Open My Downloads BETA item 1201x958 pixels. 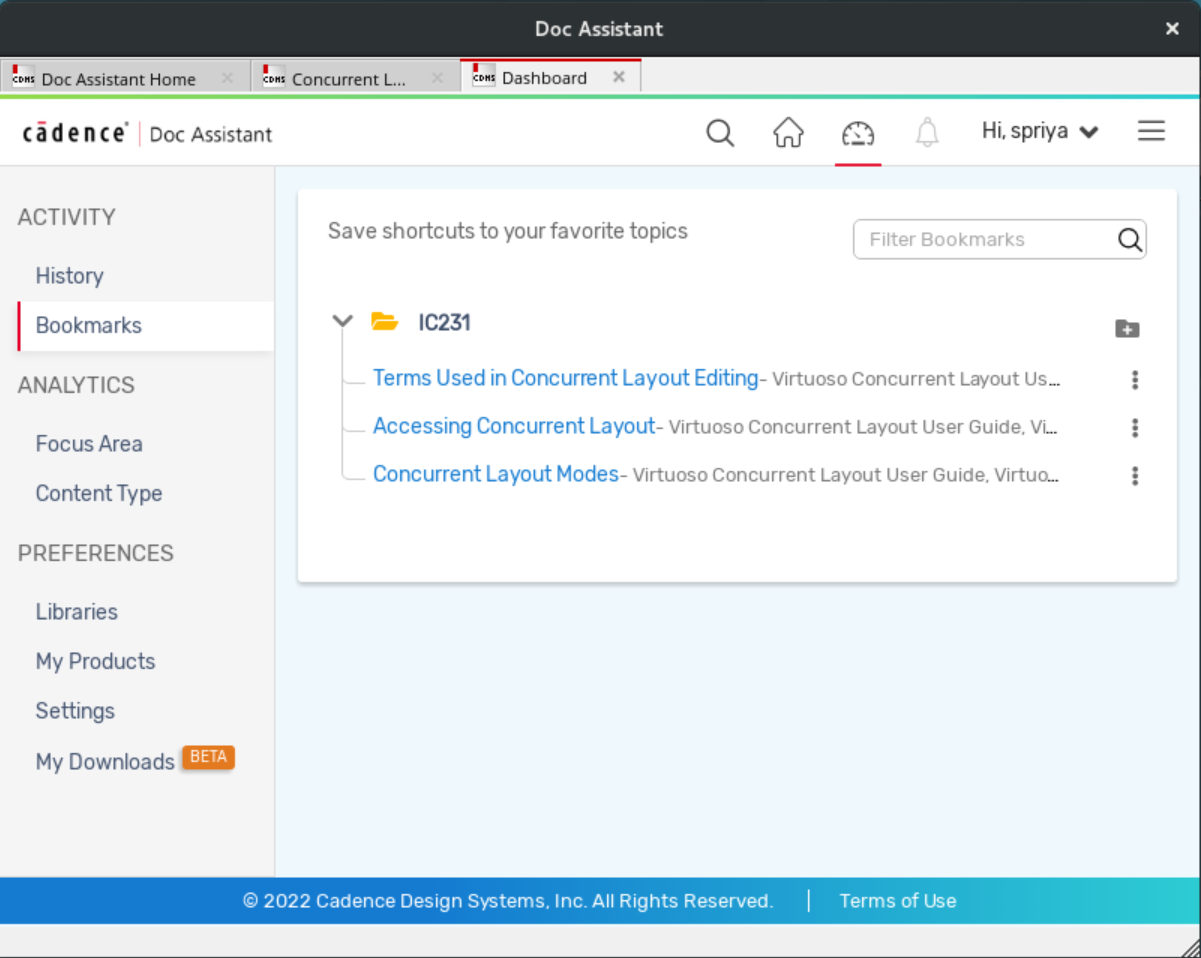pyautogui.click(x=135, y=761)
